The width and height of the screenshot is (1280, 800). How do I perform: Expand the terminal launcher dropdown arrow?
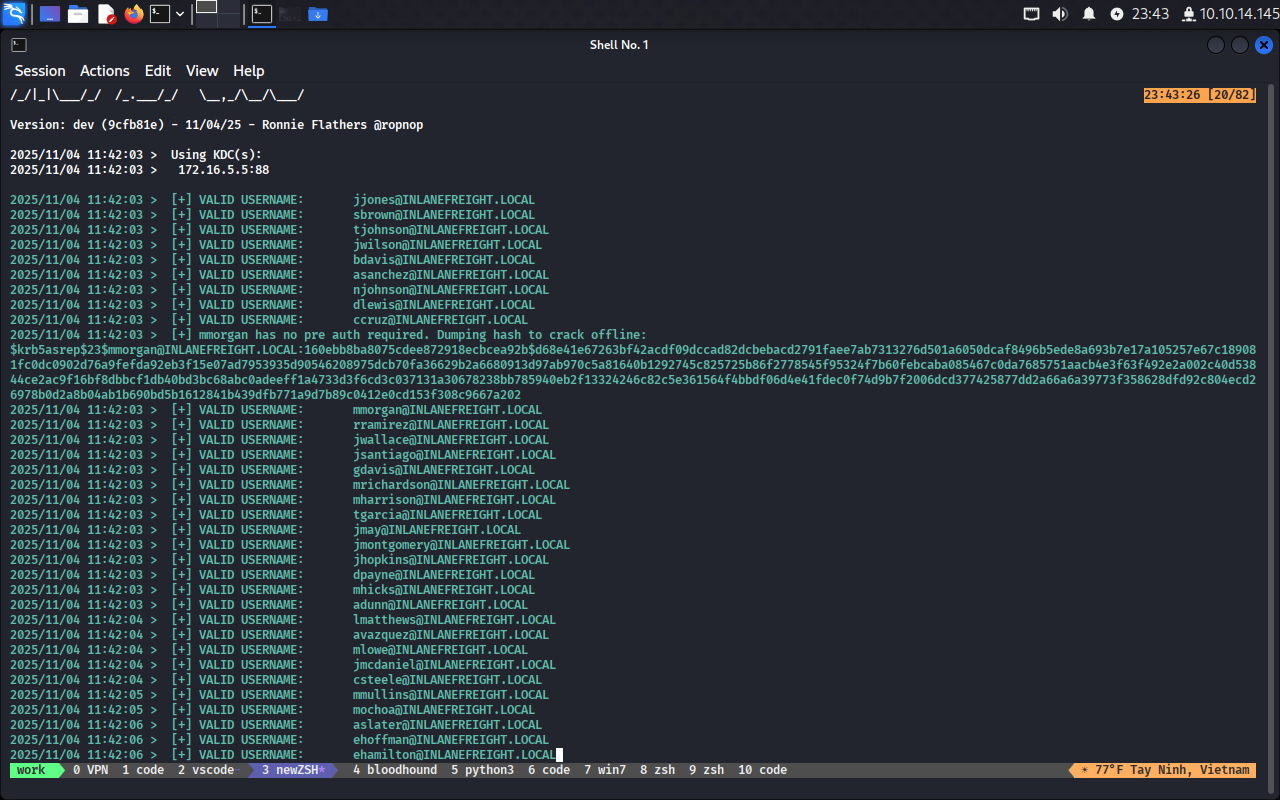[x=180, y=14]
